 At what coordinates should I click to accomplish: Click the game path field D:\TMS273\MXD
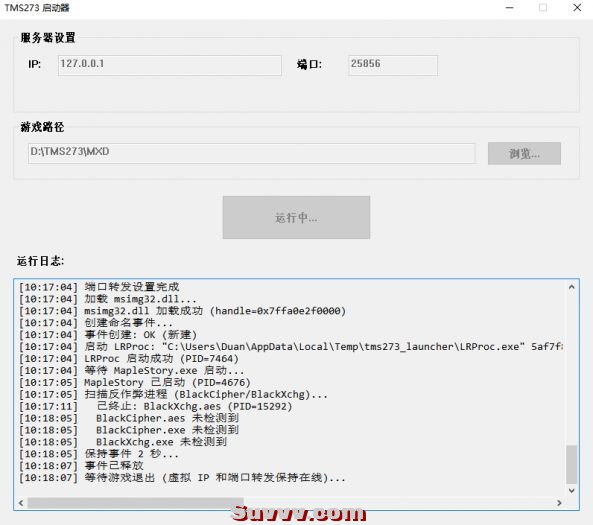251,153
